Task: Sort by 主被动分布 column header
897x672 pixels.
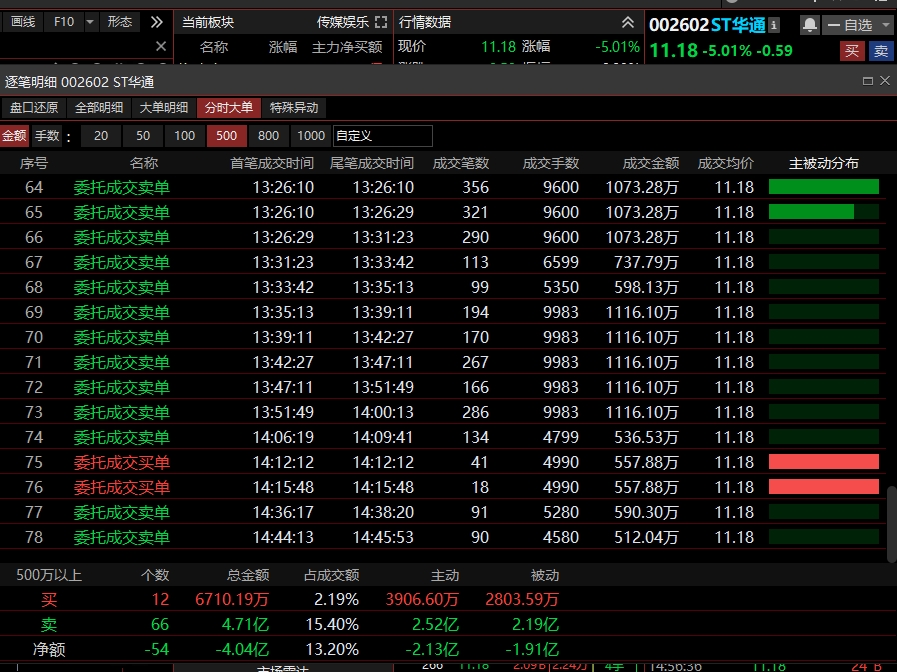Action: coord(824,164)
